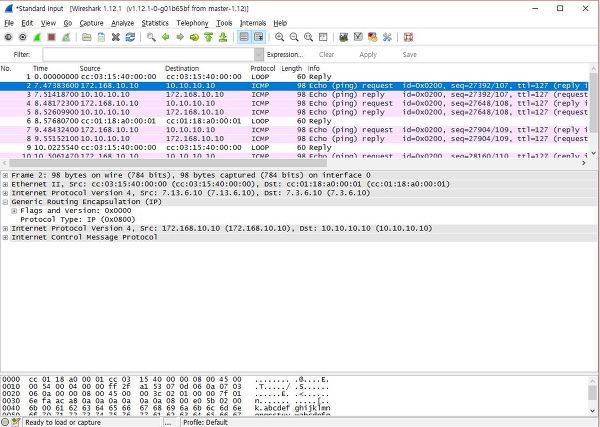Image resolution: width=600 pixels, height=427 pixels.
Task: Open the Capture menu
Action: pyautogui.click(x=91, y=23)
